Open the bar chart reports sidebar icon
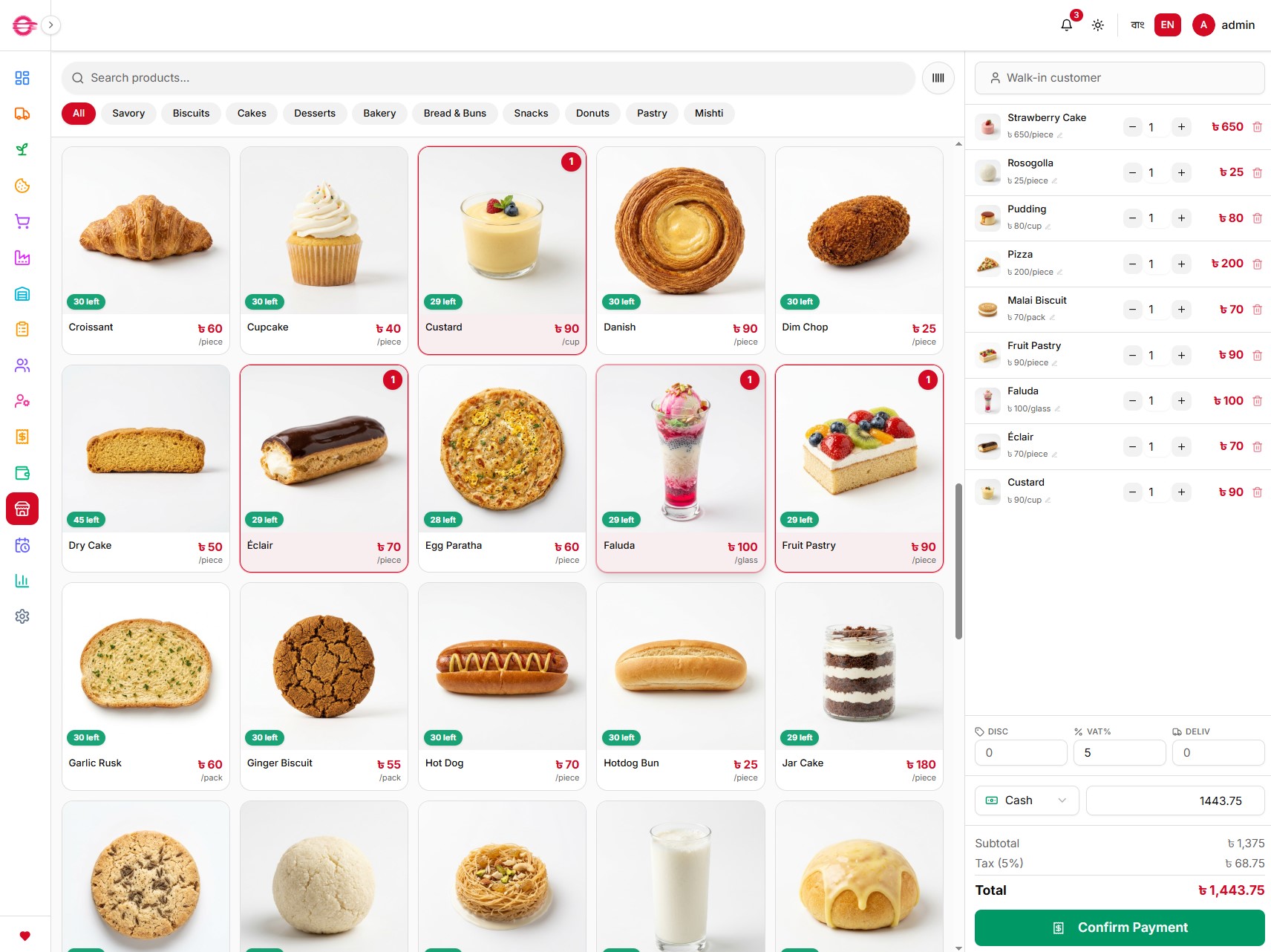 pos(22,581)
